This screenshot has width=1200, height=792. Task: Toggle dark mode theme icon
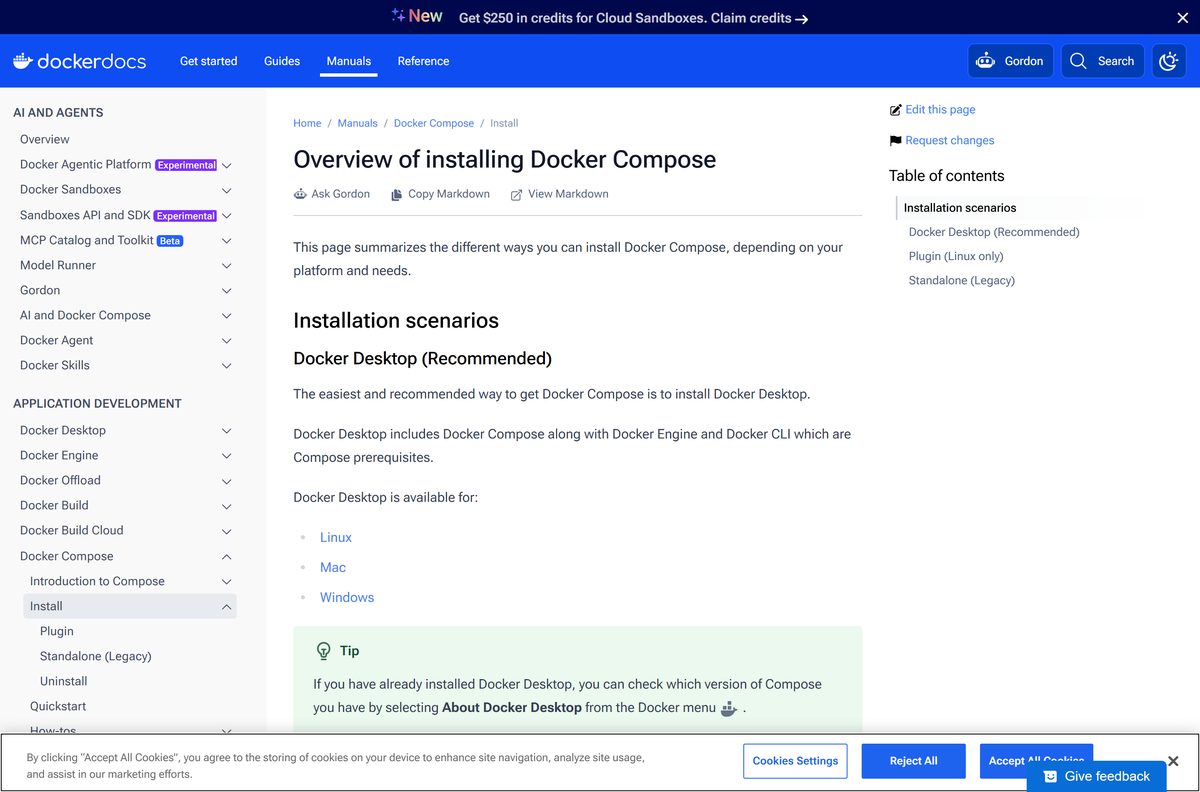point(1169,61)
